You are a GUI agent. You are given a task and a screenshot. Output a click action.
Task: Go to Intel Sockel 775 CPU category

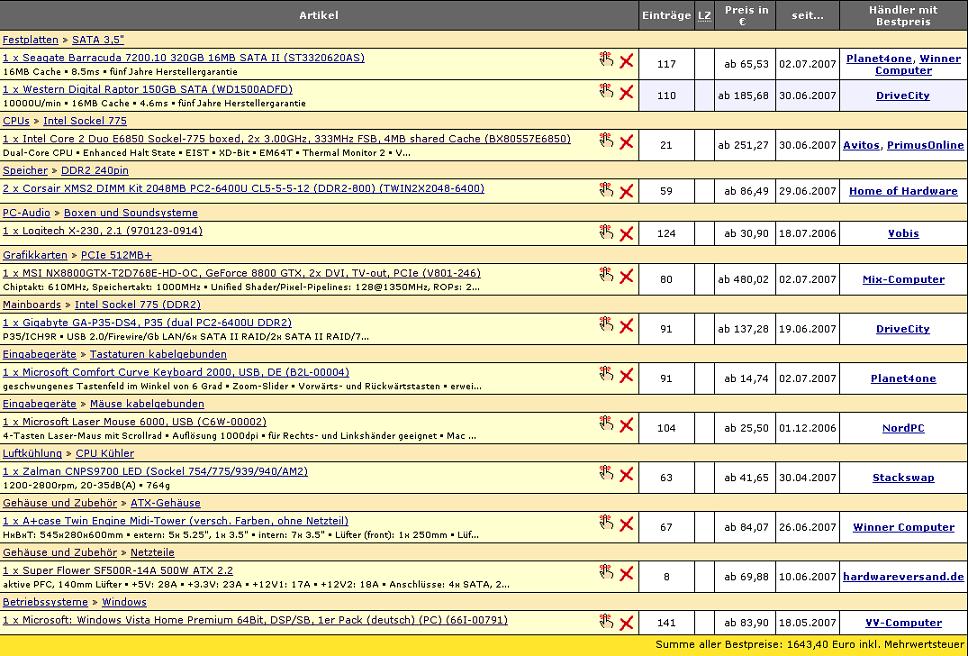tap(85, 120)
